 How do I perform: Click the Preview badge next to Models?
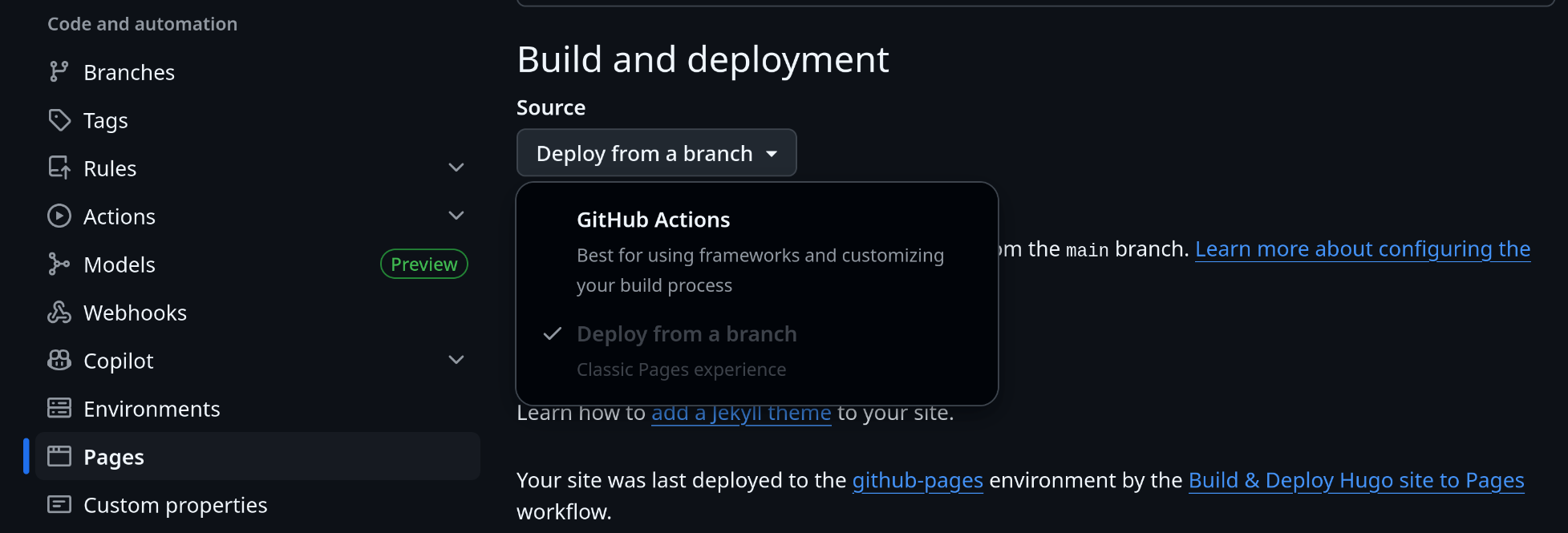pyautogui.click(x=424, y=264)
